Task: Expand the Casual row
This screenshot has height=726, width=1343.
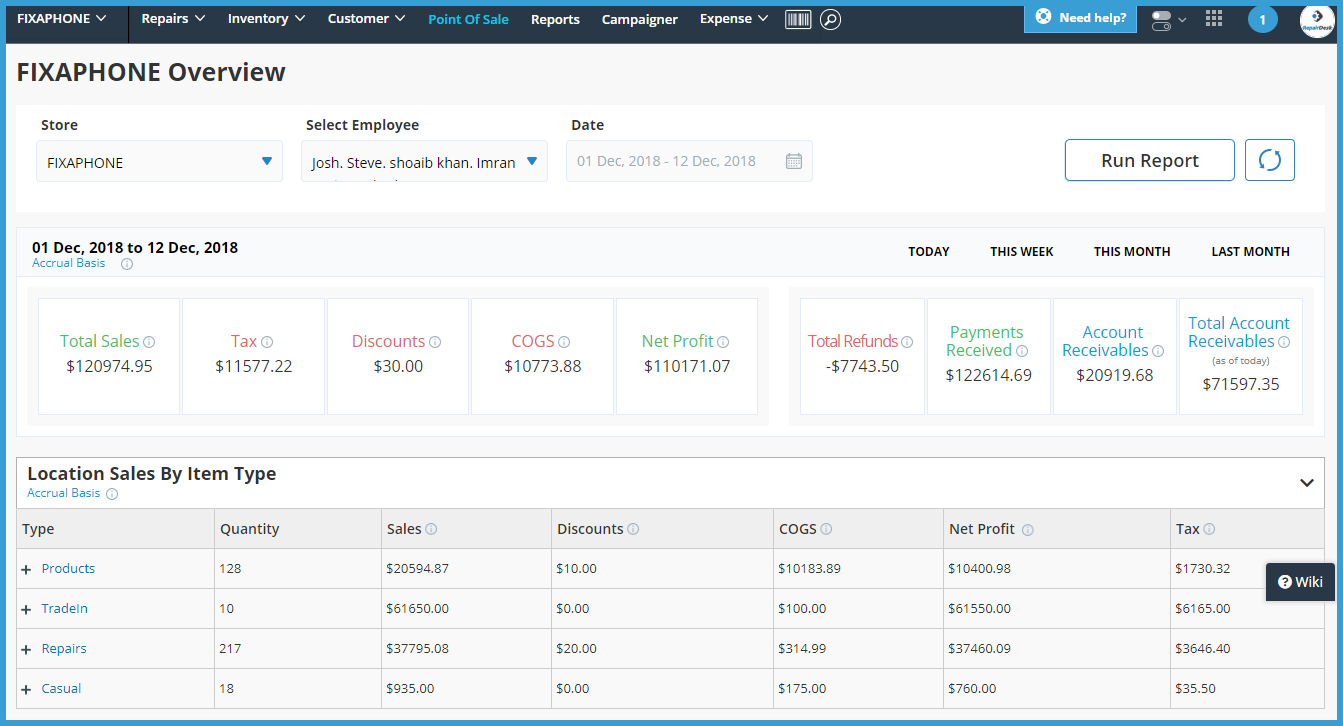Action: coord(27,689)
